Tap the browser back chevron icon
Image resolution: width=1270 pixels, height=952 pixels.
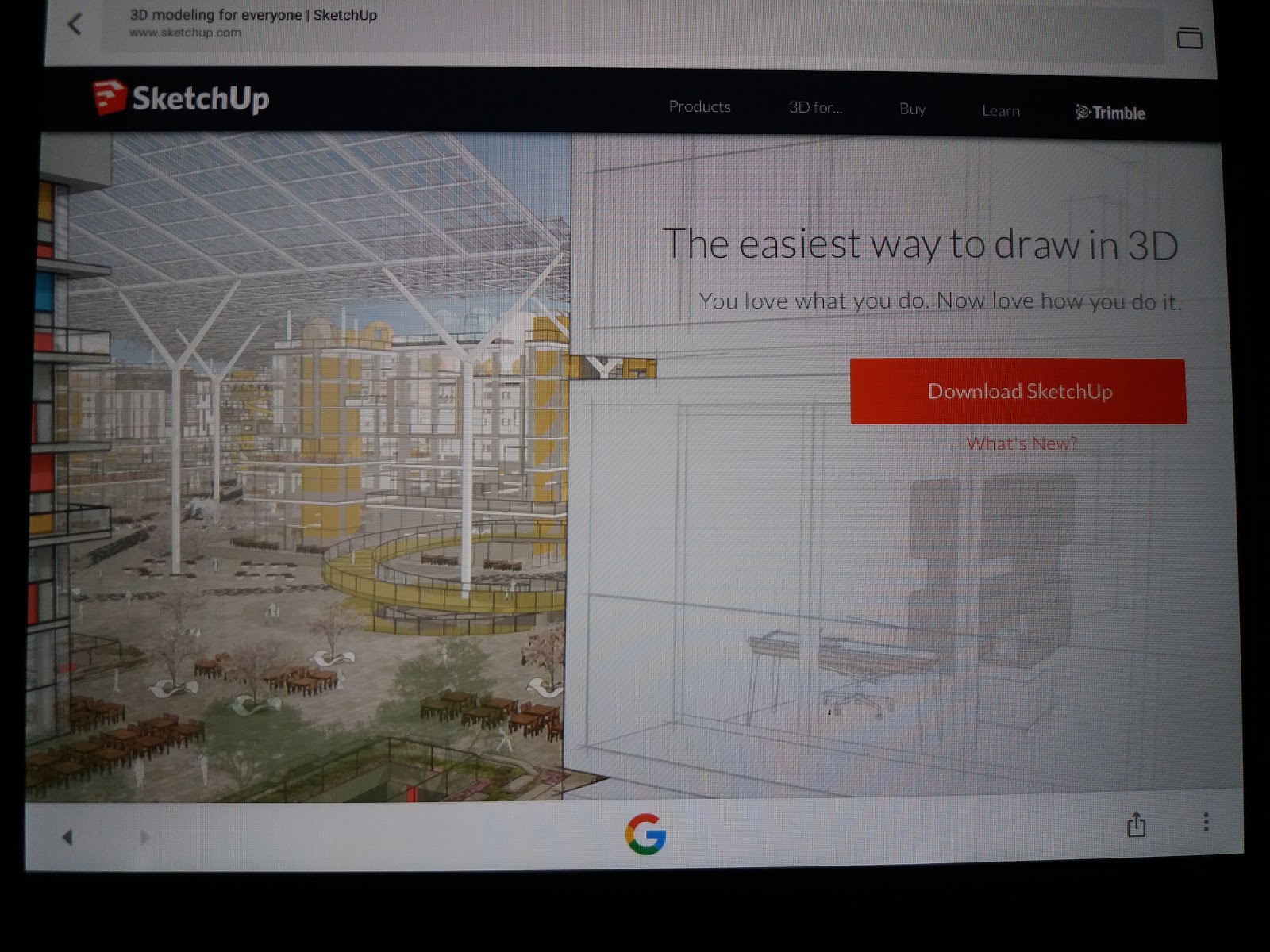(x=75, y=25)
